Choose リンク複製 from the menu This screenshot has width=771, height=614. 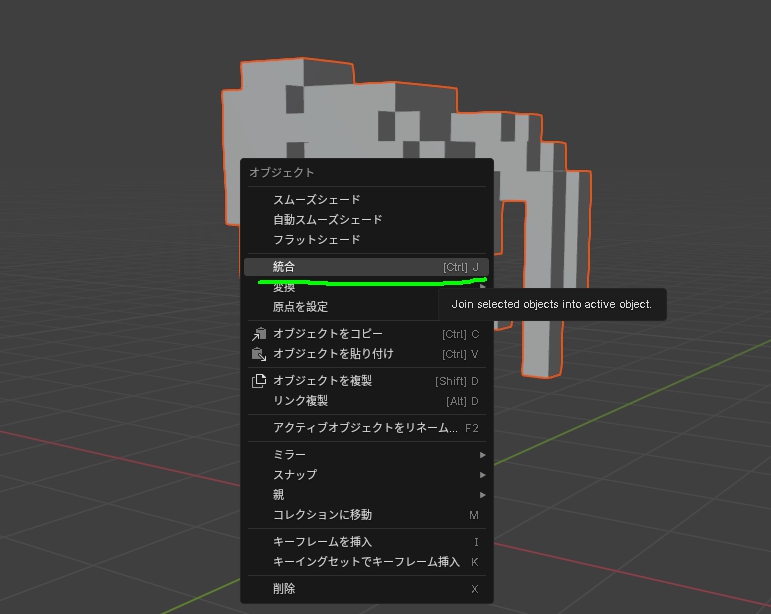pyautogui.click(x=366, y=401)
